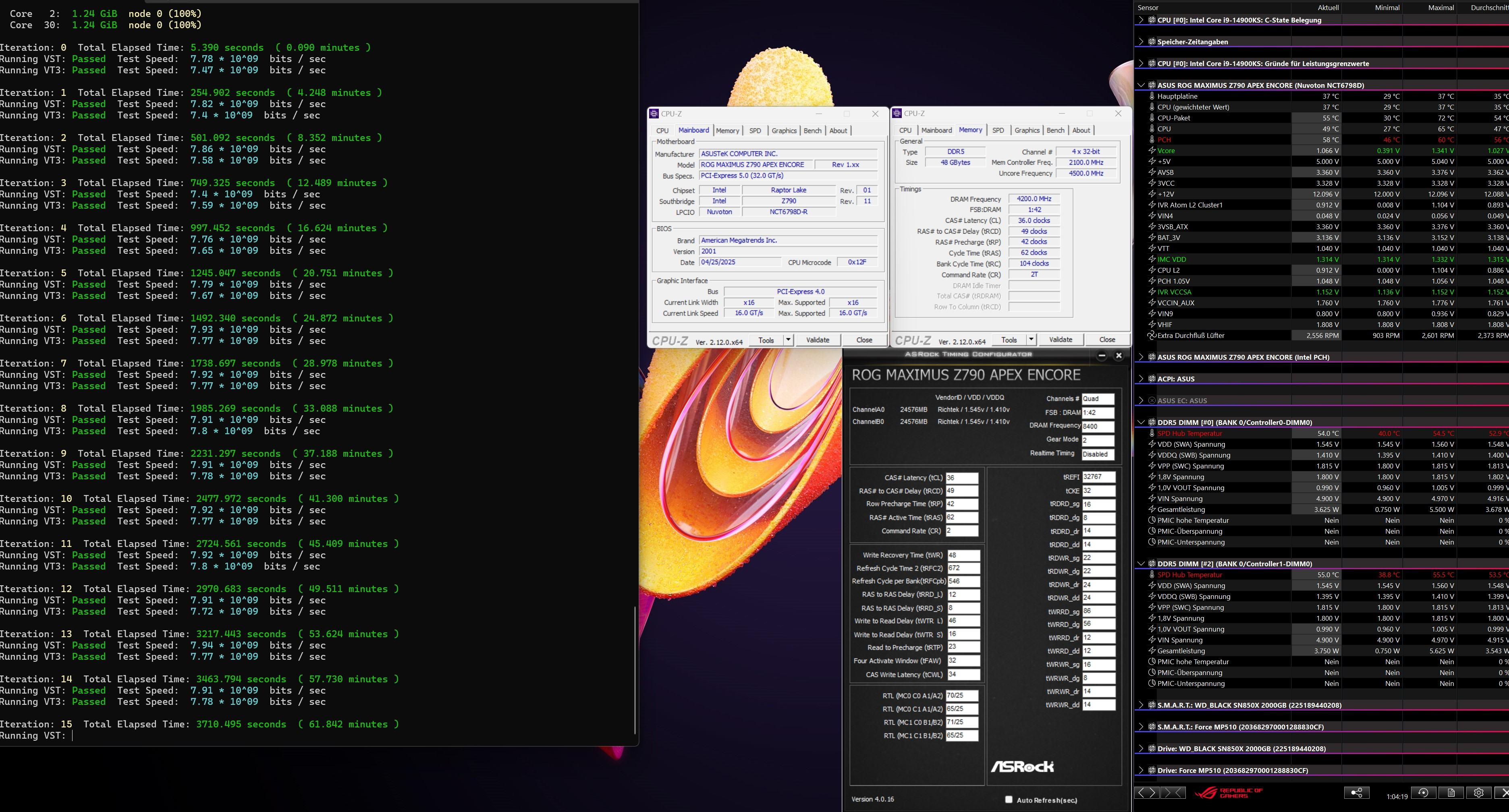Viewport: 1509px width, 812px height.
Task: Expand the Speicher-Zeitangaben sensor group
Action: pos(1141,41)
